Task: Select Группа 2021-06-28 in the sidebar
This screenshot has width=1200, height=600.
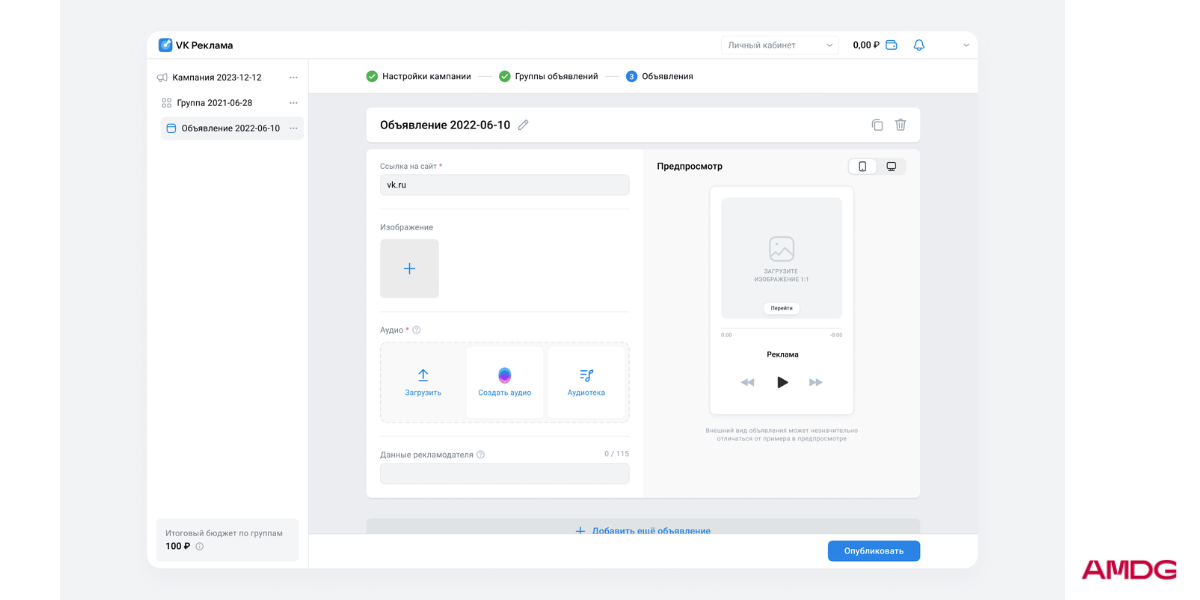Action: click(214, 103)
